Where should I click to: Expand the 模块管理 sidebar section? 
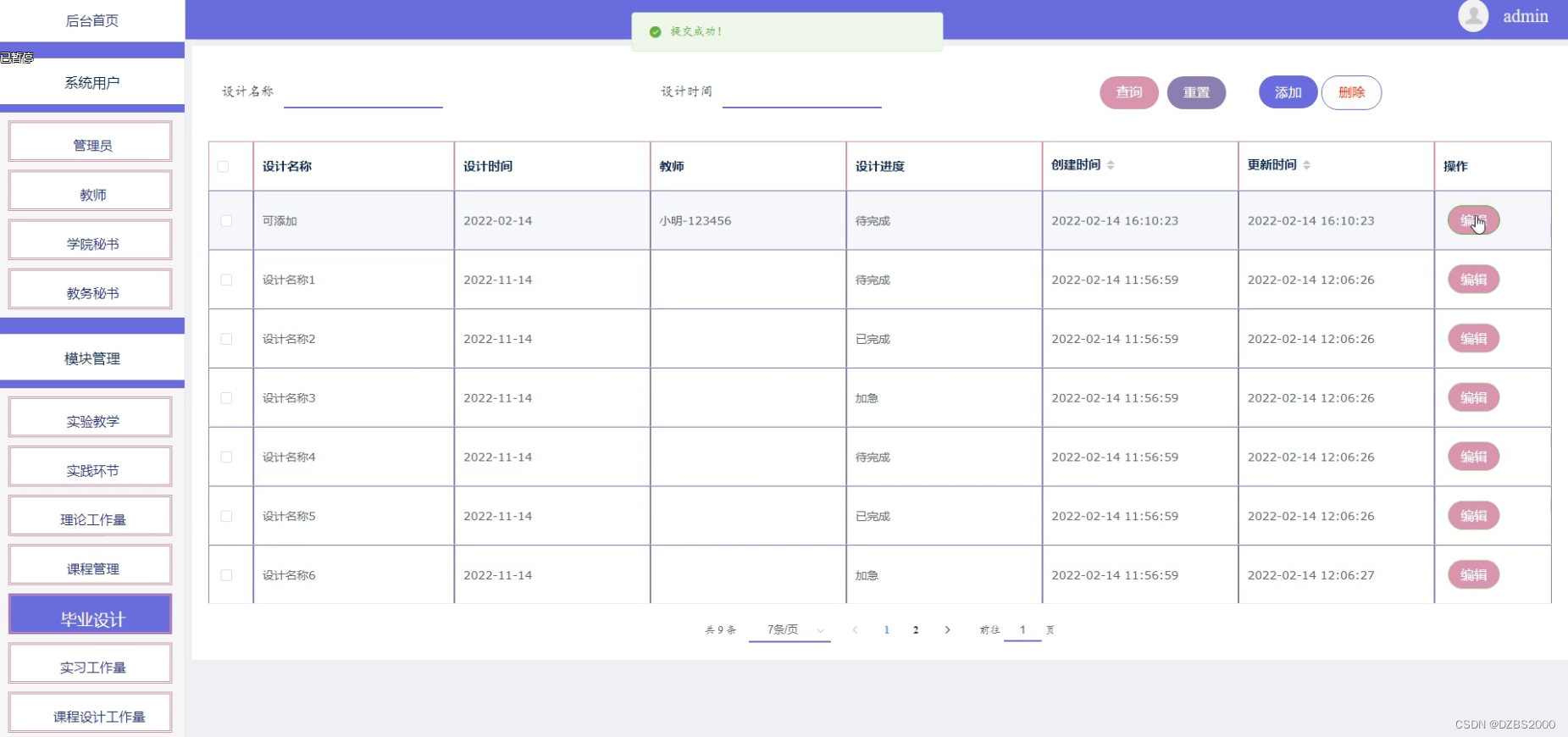point(92,358)
